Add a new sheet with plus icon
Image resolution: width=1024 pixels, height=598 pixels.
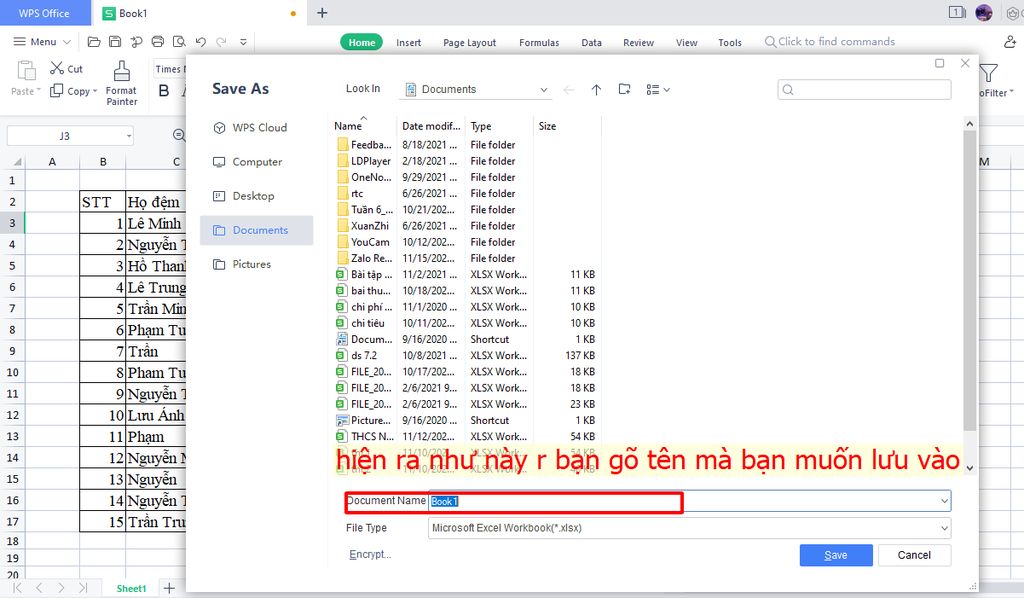[169, 588]
